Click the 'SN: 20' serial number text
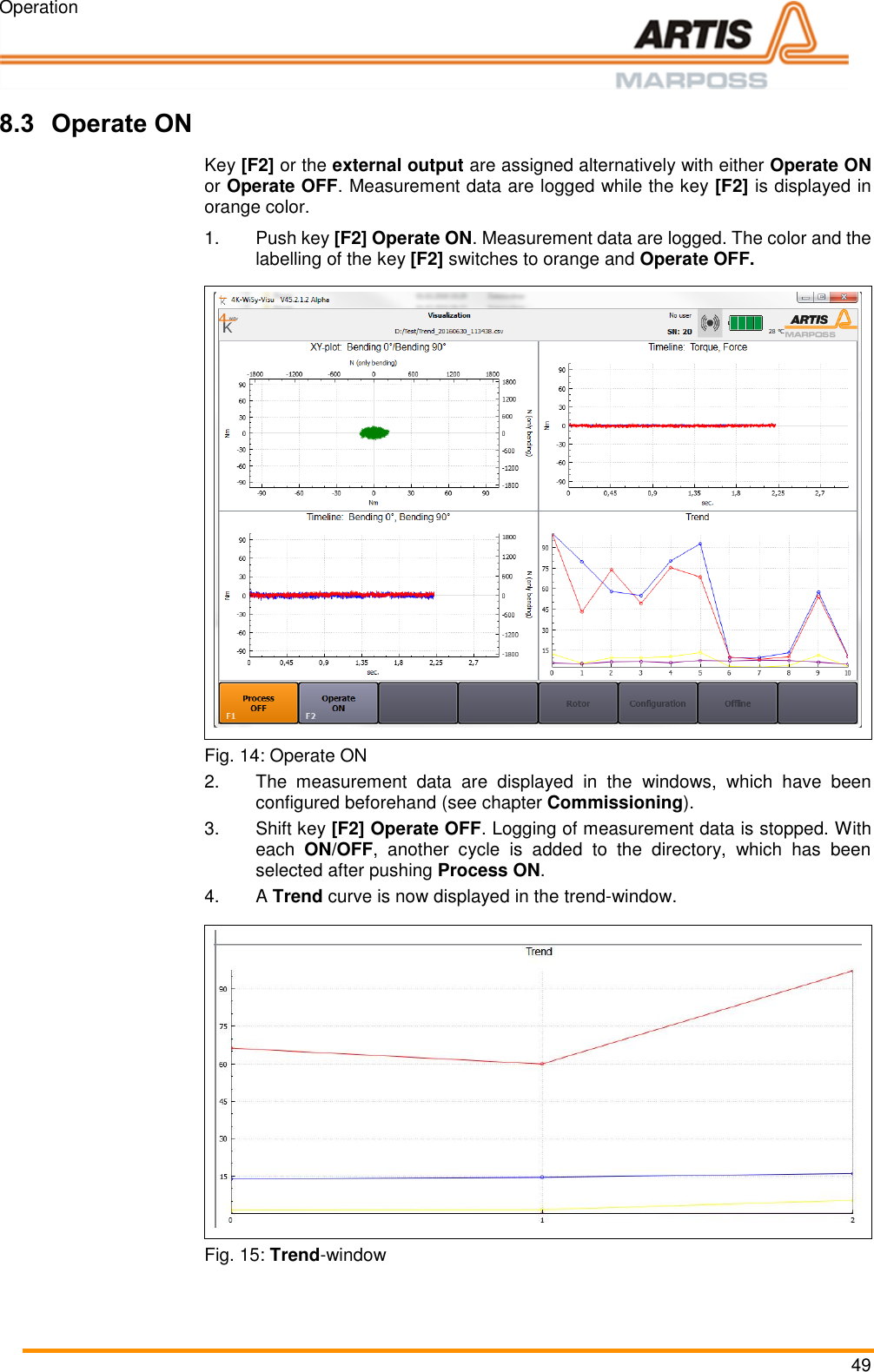This screenshot has width=874, height=1372. tap(679, 332)
